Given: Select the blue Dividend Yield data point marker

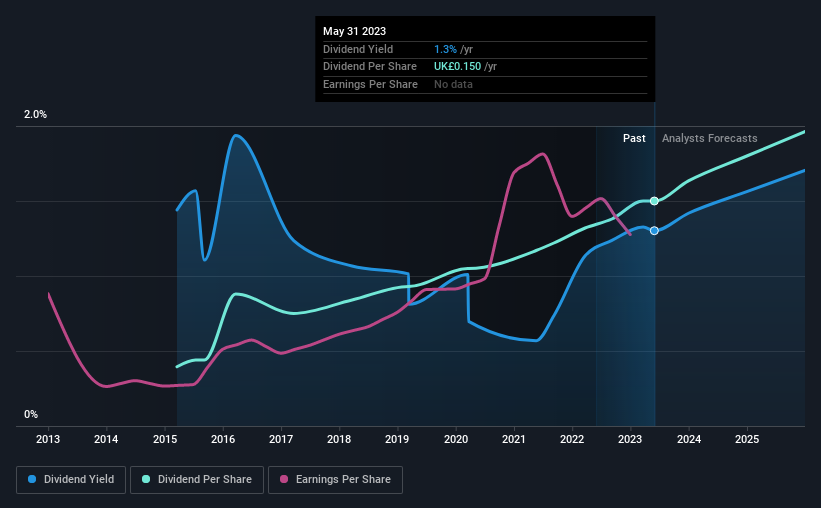Looking at the screenshot, I should tap(654, 231).
